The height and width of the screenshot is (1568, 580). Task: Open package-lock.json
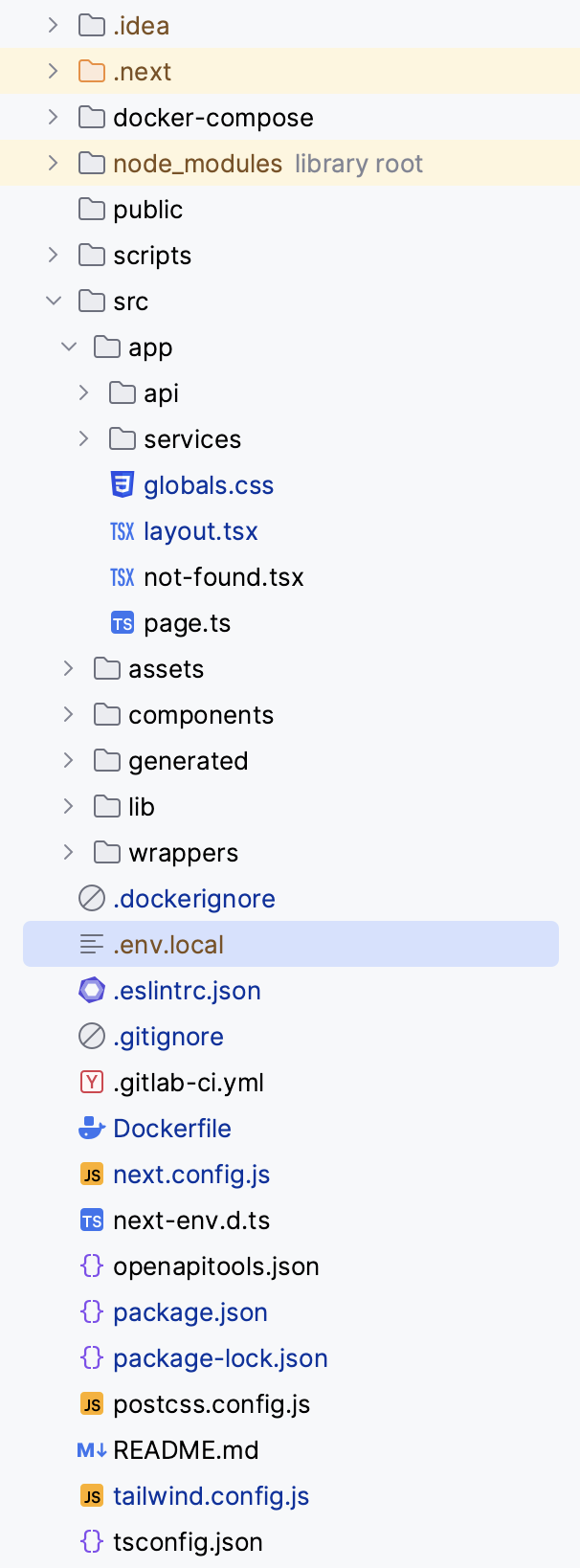(219, 1357)
